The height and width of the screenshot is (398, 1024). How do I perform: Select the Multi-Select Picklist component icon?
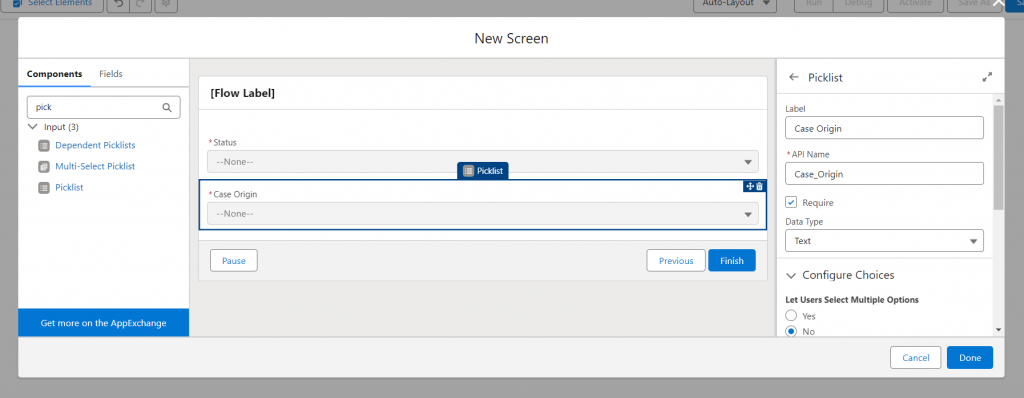(x=44, y=166)
